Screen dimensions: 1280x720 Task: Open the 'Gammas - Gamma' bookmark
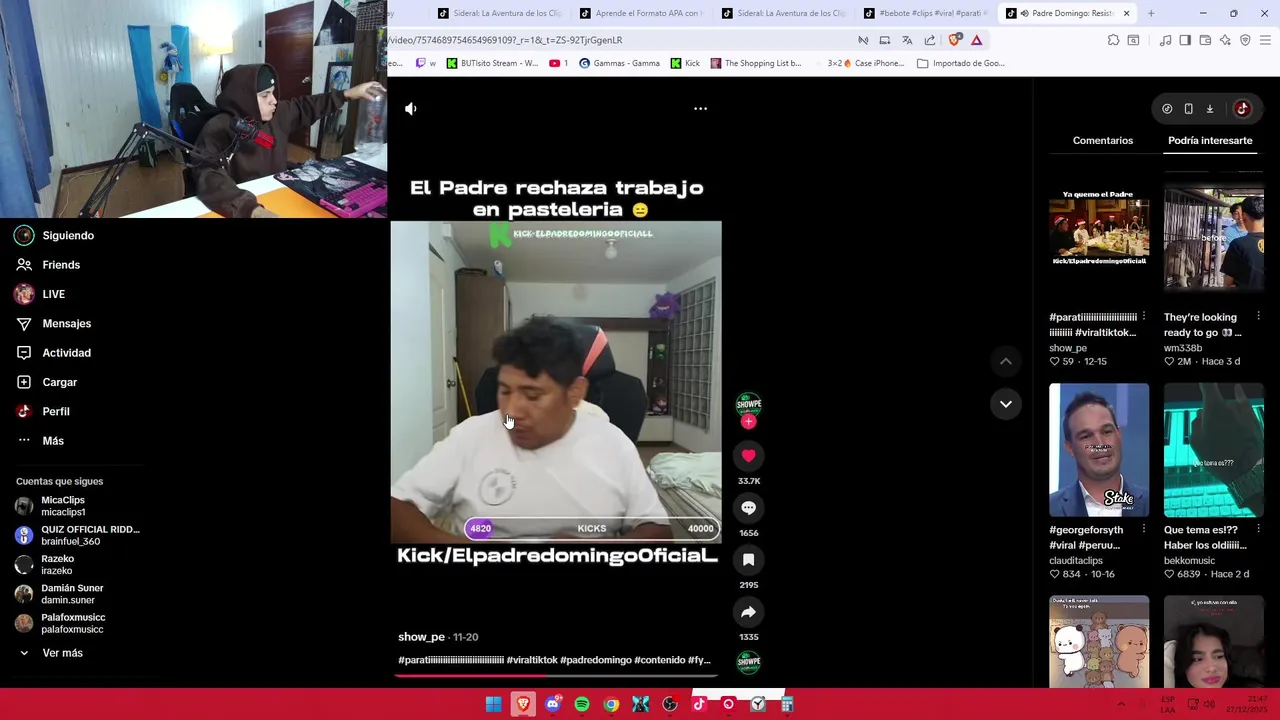click(x=619, y=63)
